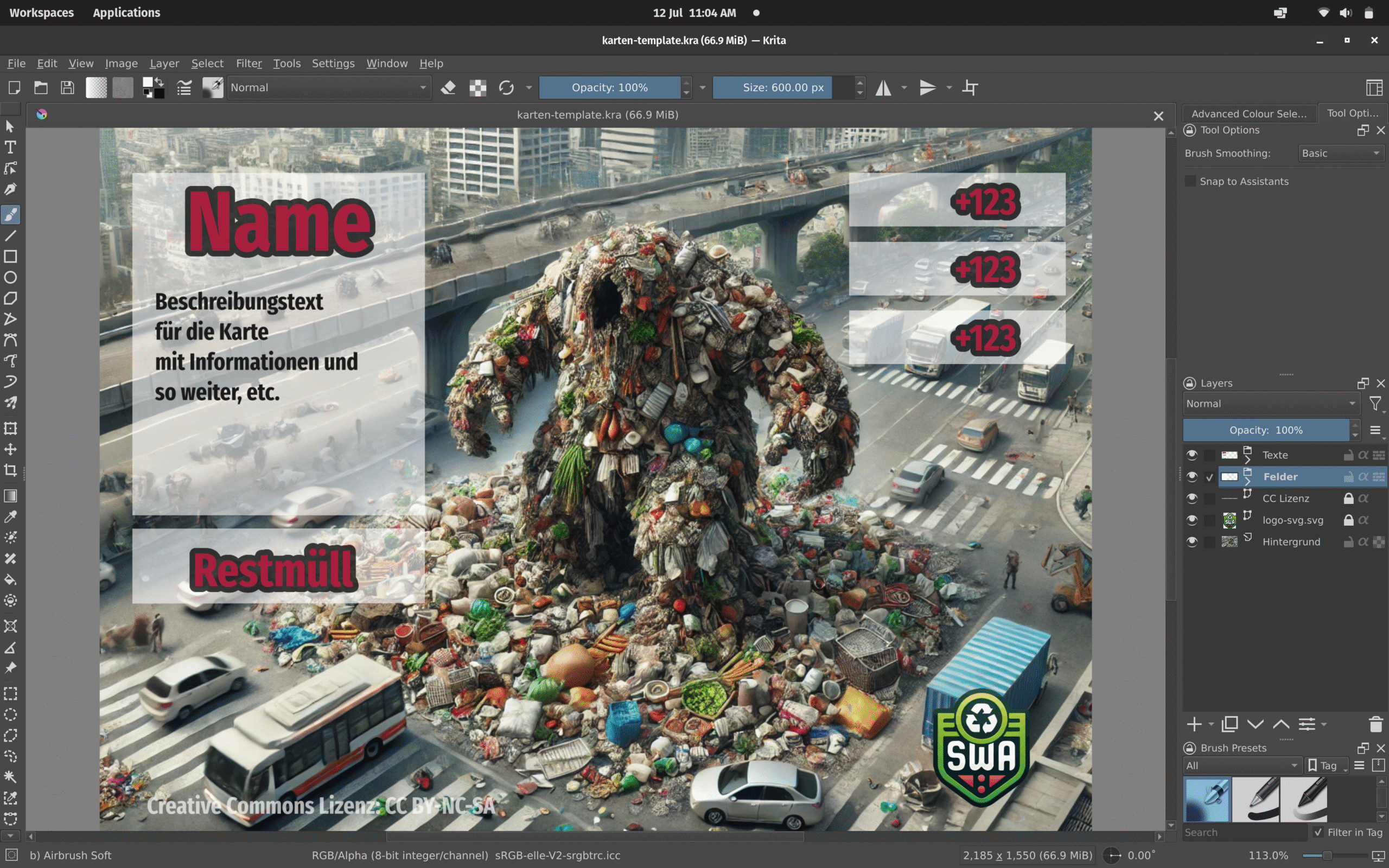Adjust the layer Opacity slider
This screenshot has width=1389, height=868.
pos(1266,430)
